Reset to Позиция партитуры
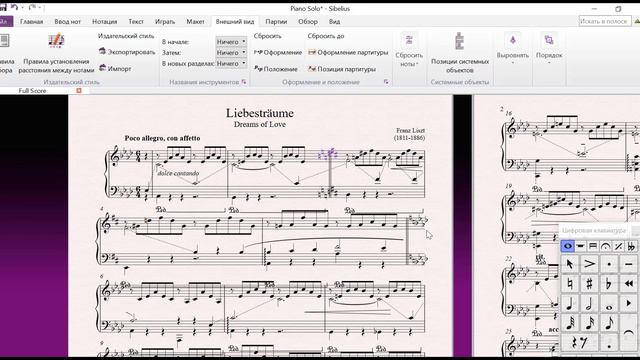Image resolution: width=640 pixels, height=360 pixels. (x=342, y=69)
